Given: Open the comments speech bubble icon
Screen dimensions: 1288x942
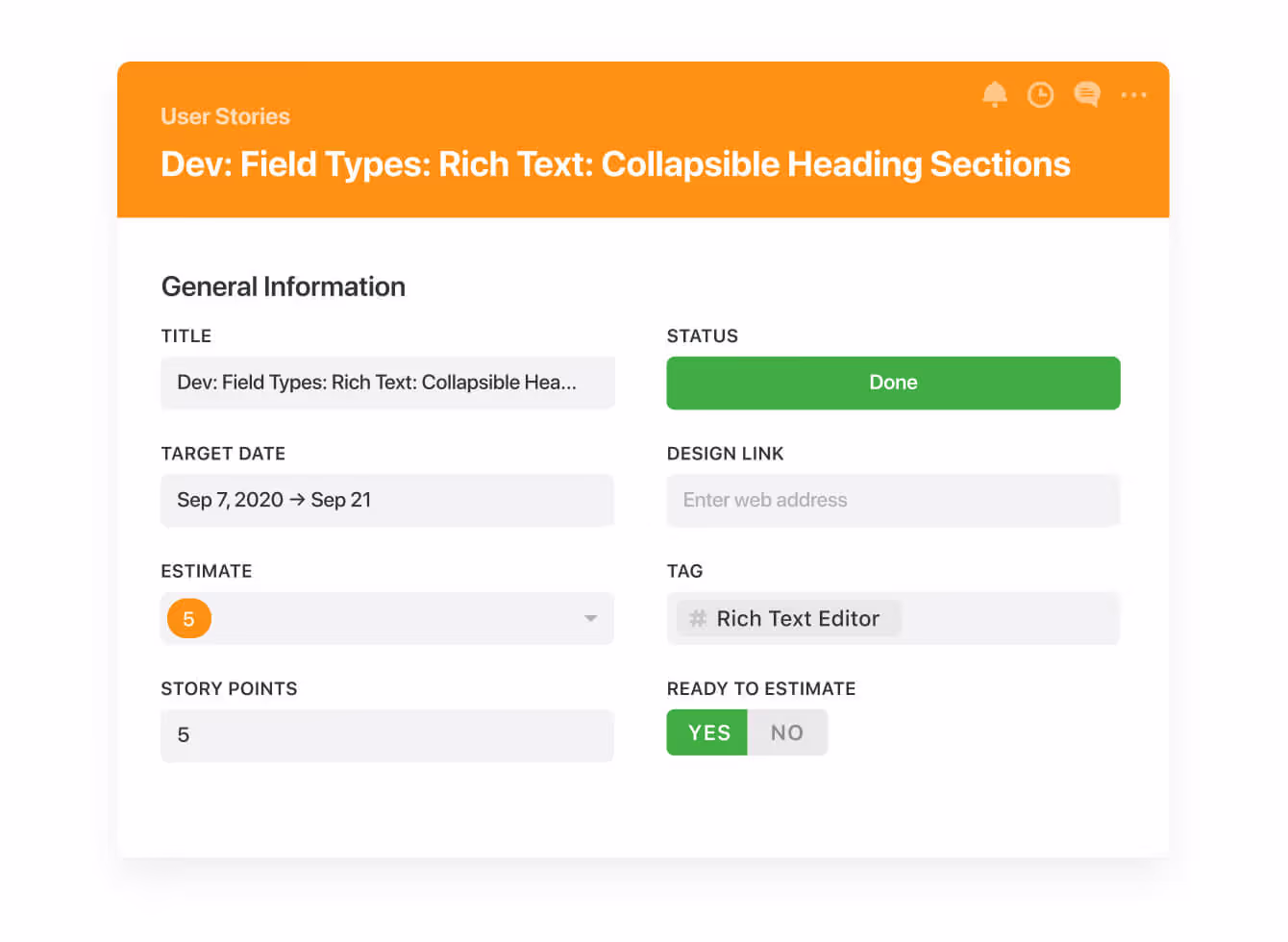Looking at the screenshot, I should click(x=1087, y=94).
